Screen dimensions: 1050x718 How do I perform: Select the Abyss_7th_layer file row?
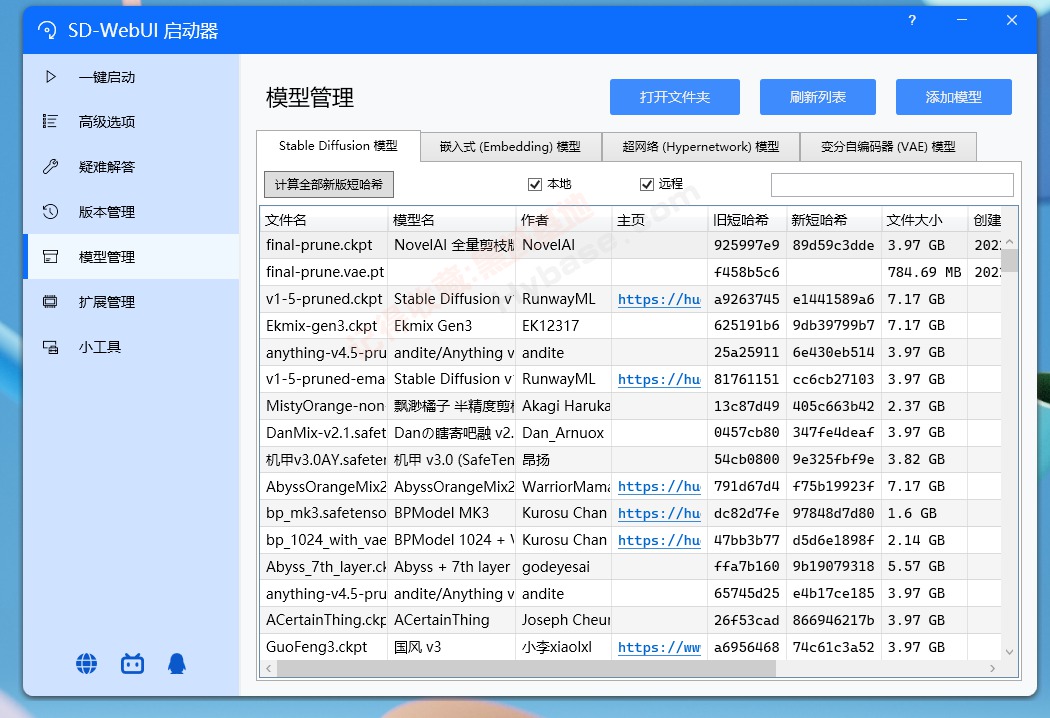(631, 567)
